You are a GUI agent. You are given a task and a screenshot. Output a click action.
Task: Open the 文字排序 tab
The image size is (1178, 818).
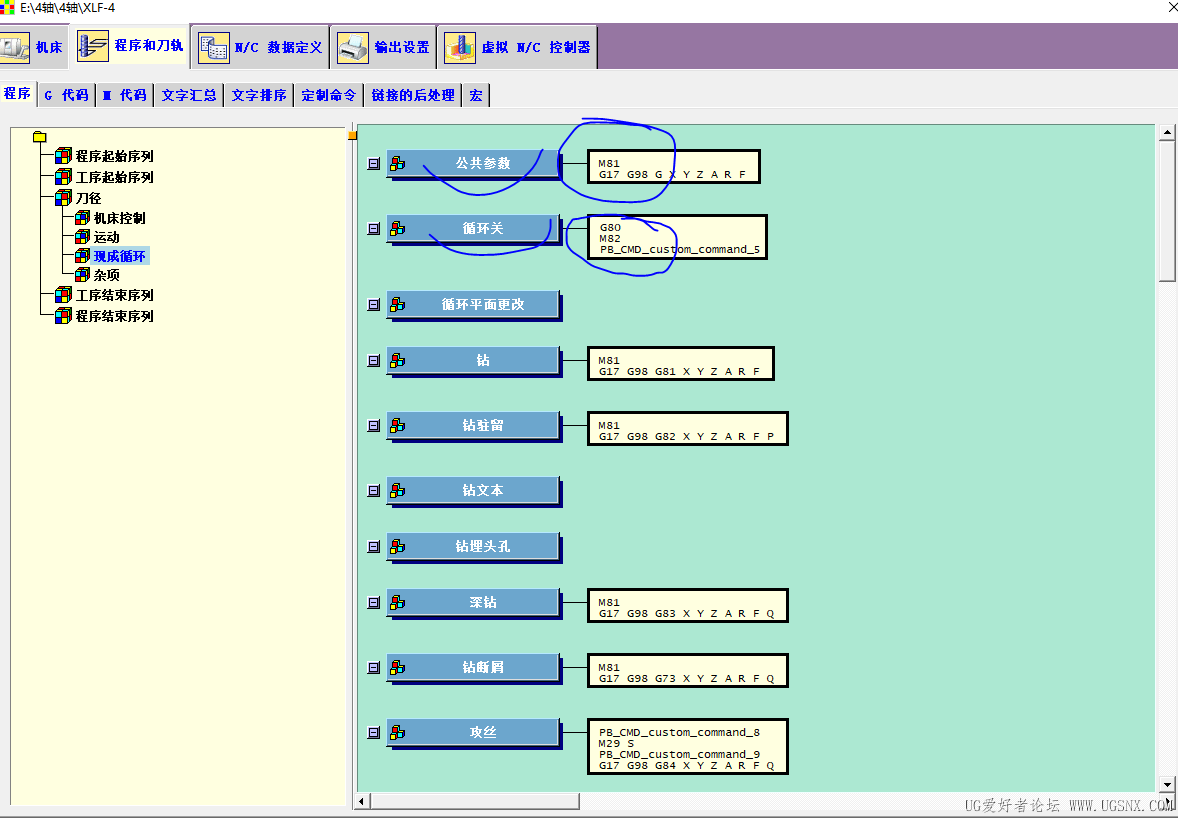pyautogui.click(x=259, y=95)
